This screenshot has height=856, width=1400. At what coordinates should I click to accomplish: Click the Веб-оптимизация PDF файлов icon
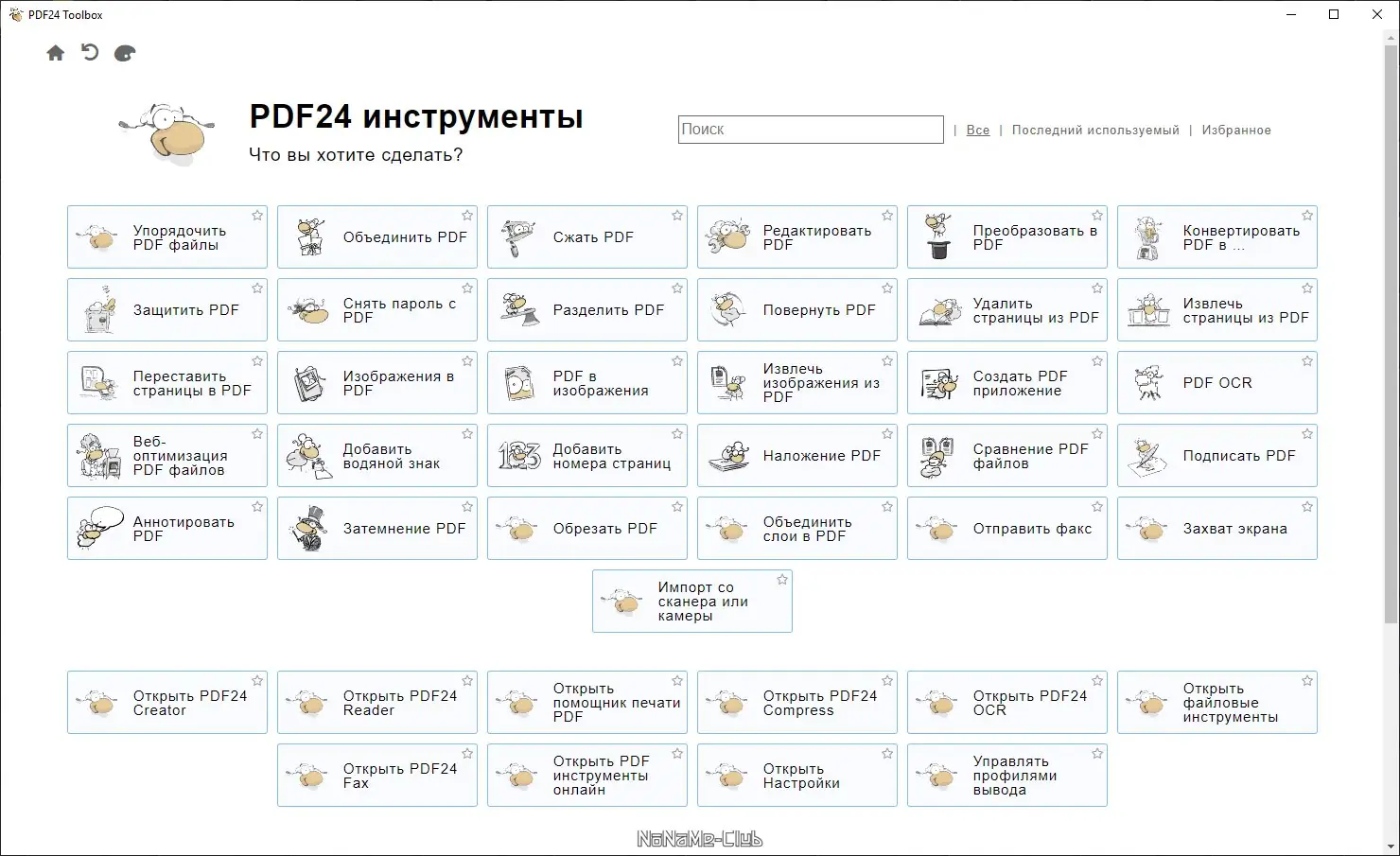[98, 456]
